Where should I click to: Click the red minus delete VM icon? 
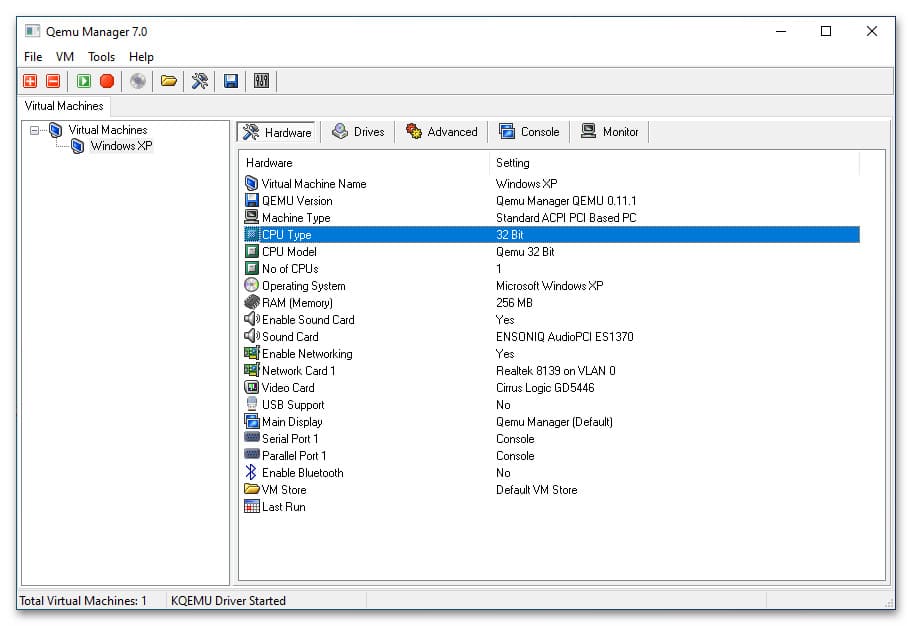(53, 81)
